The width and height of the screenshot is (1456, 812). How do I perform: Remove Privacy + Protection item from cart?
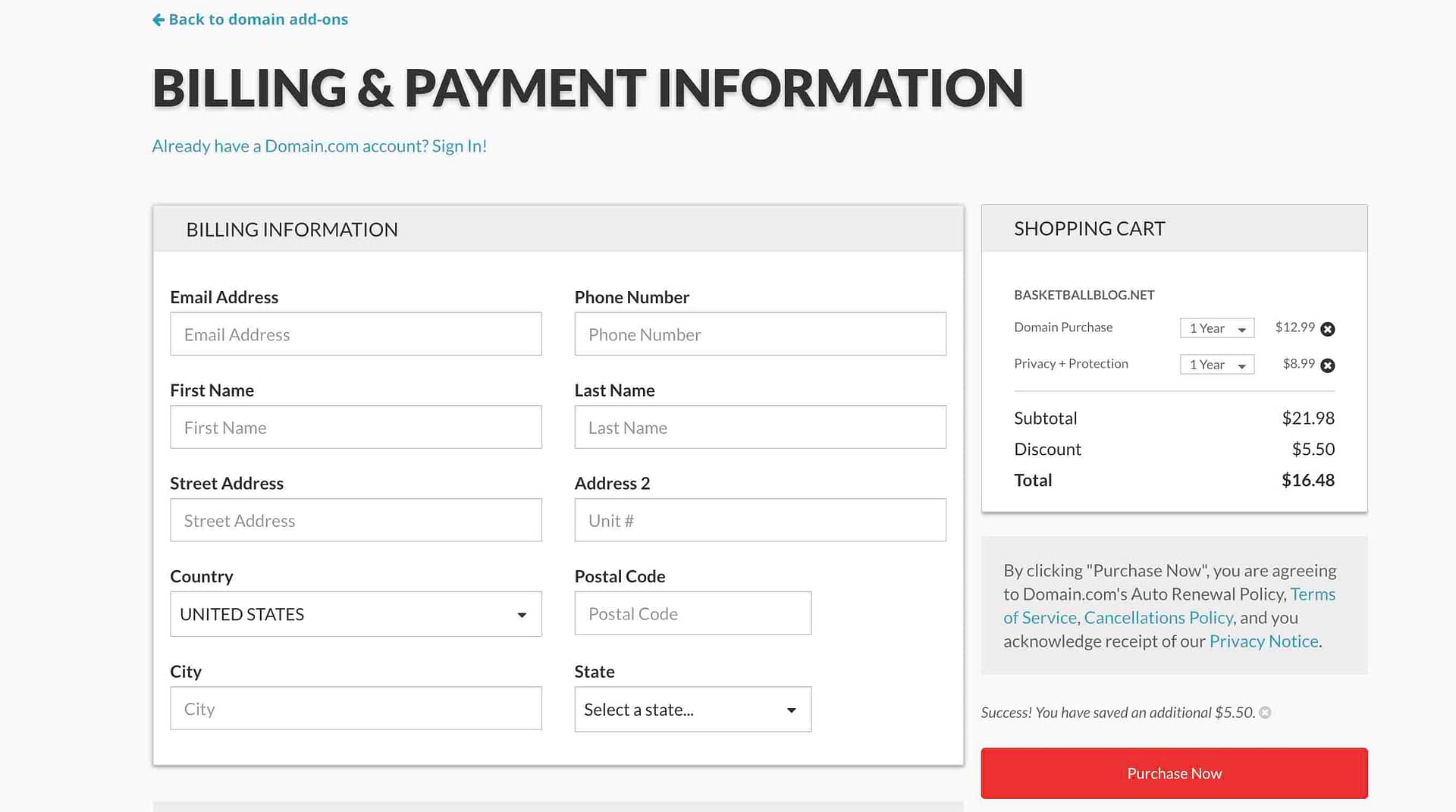coord(1327,365)
